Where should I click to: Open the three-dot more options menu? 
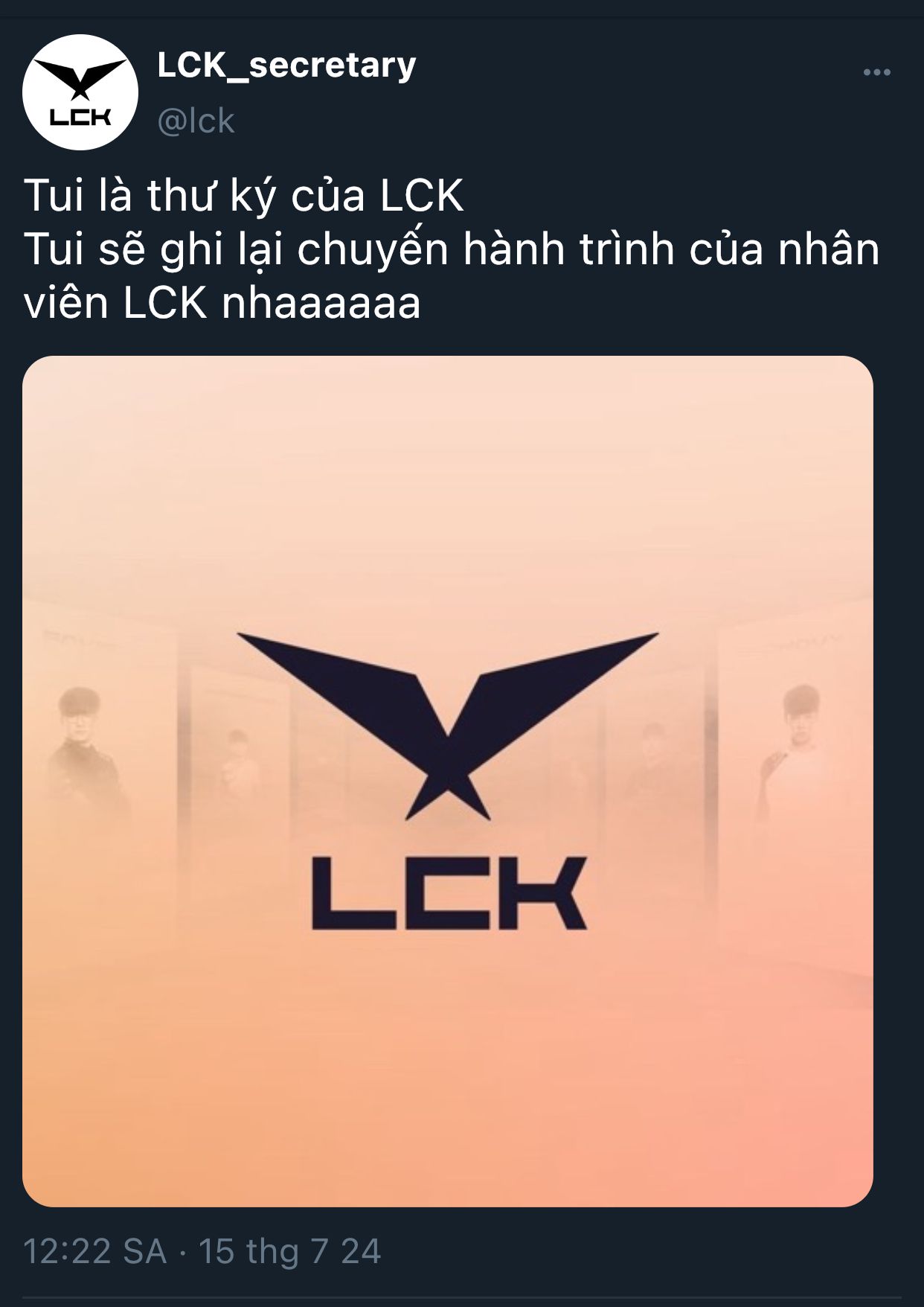(876, 73)
